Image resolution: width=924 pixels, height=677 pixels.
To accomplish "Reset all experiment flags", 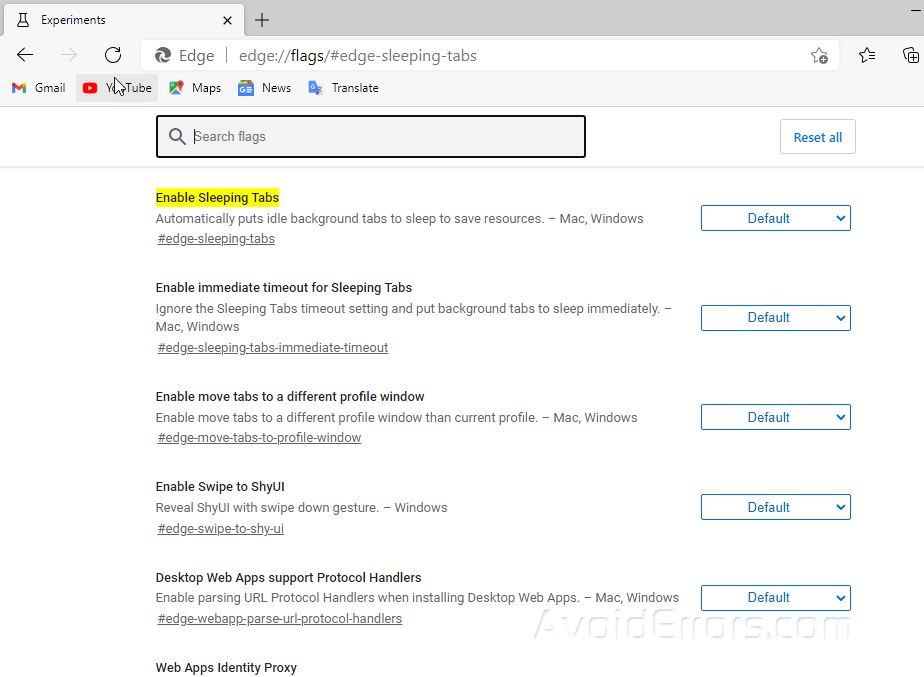I will 817,136.
